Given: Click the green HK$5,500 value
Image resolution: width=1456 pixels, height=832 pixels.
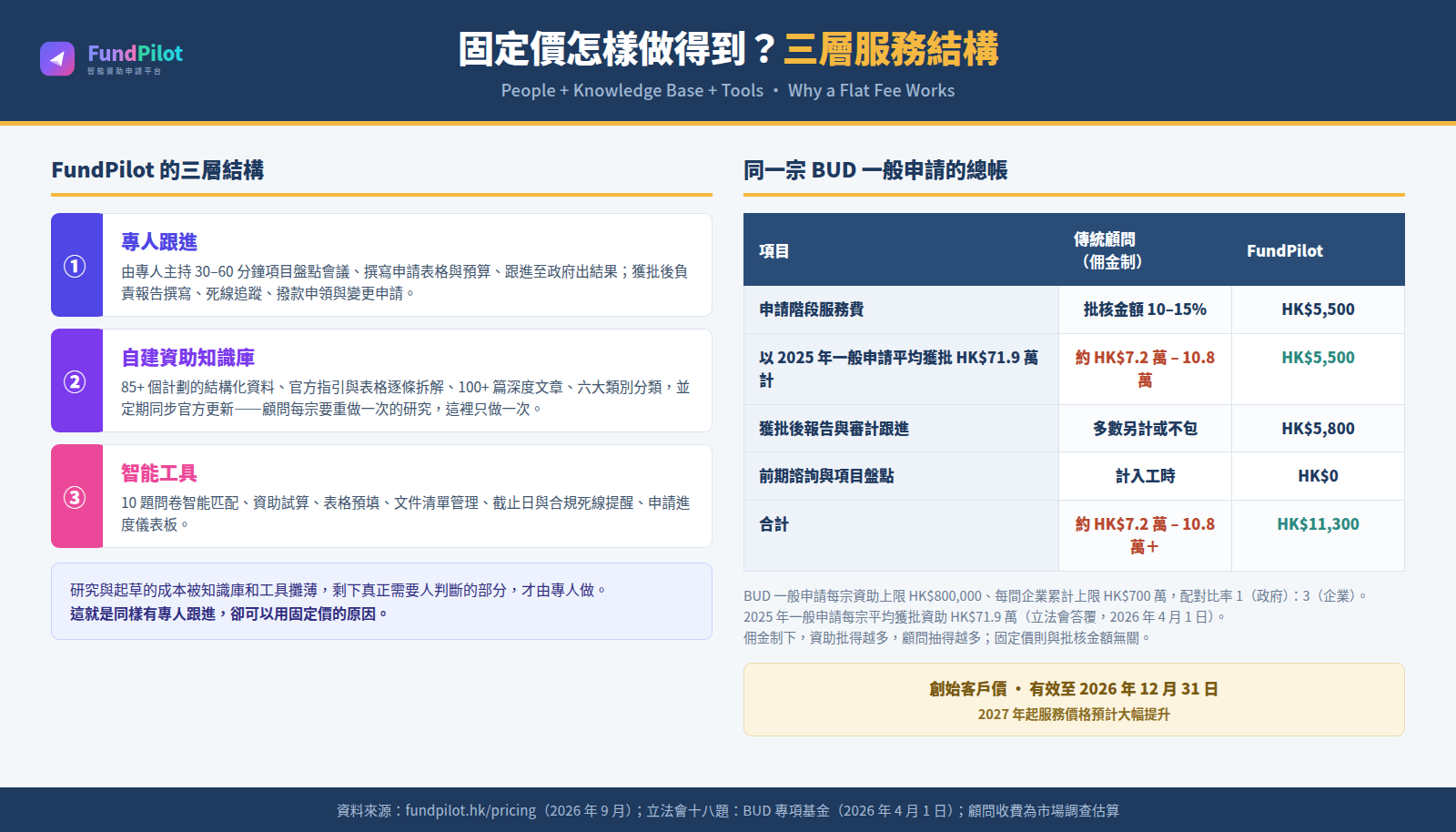Looking at the screenshot, I should coord(1318,358).
